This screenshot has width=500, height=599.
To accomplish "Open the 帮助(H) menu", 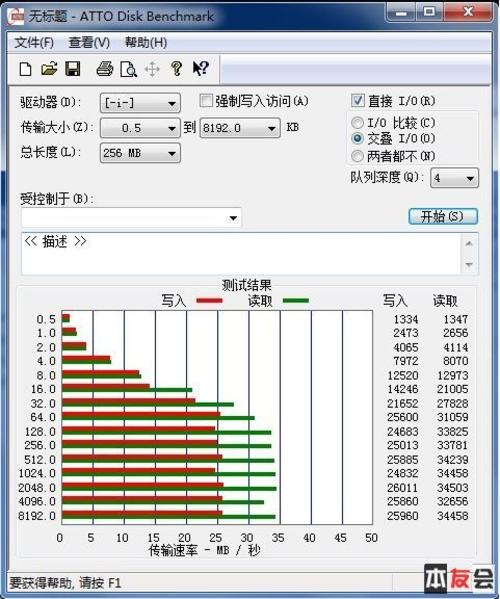I will coord(146,42).
